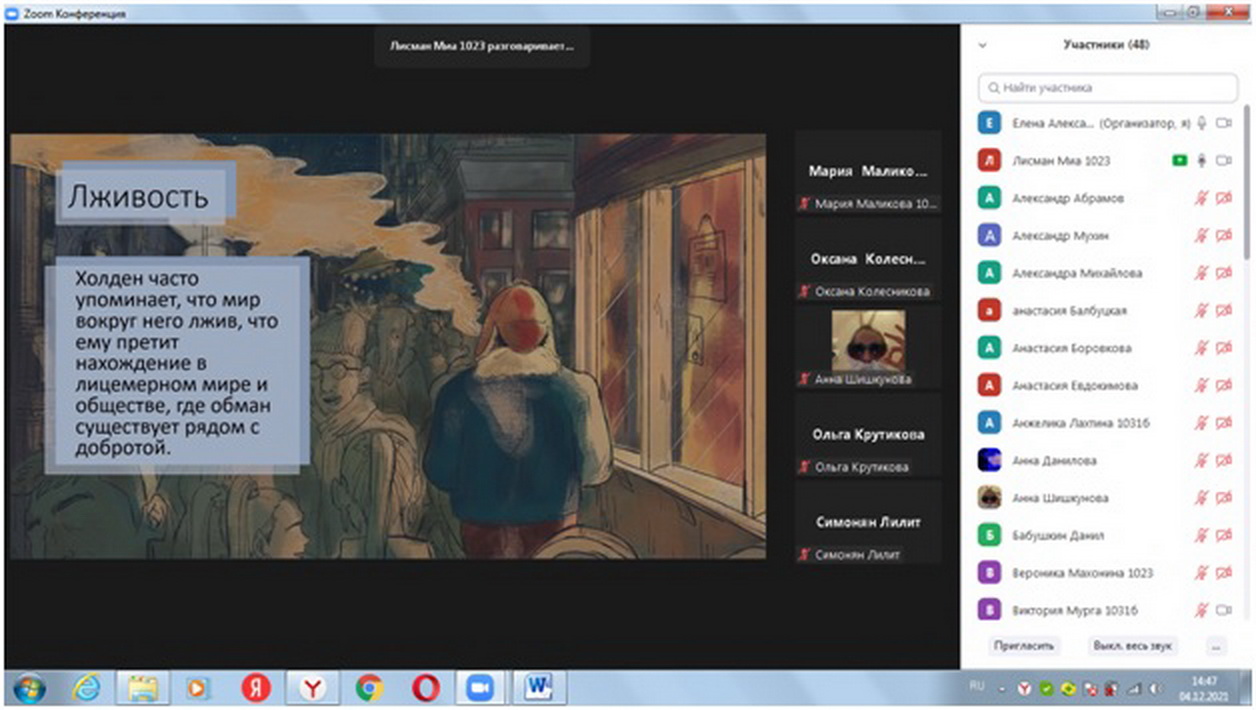
Task: Click the camera-off icon for Анастасия Боровкова
Action: click(x=1222, y=348)
